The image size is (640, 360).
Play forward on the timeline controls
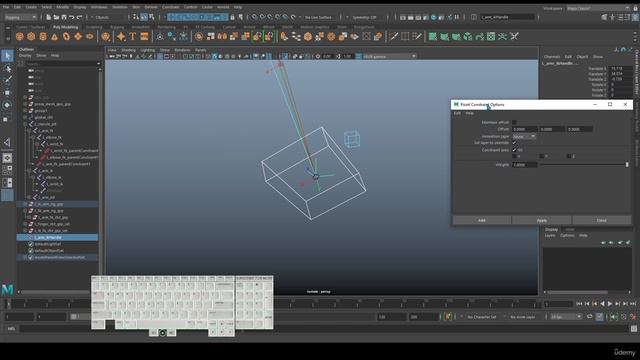610,304
